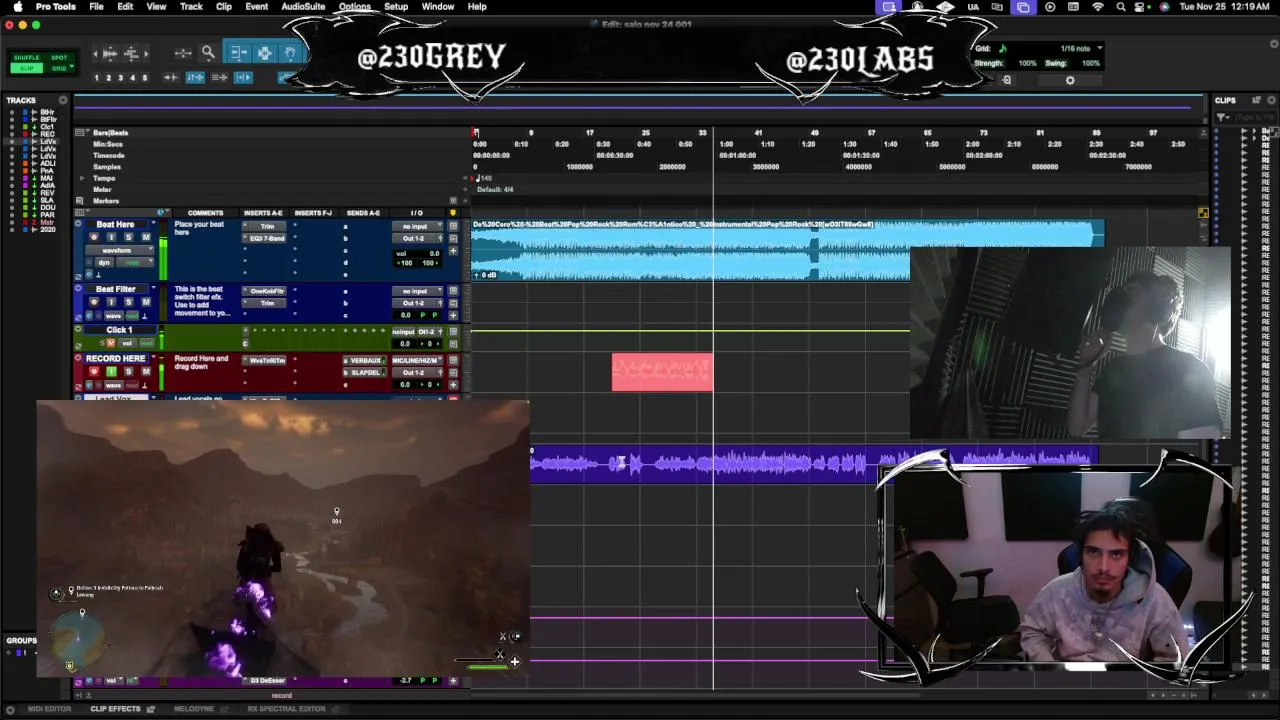The height and width of the screenshot is (720, 1280).
Task: Click the quantize settings gear icon
Action: [x=1070, y=80]
